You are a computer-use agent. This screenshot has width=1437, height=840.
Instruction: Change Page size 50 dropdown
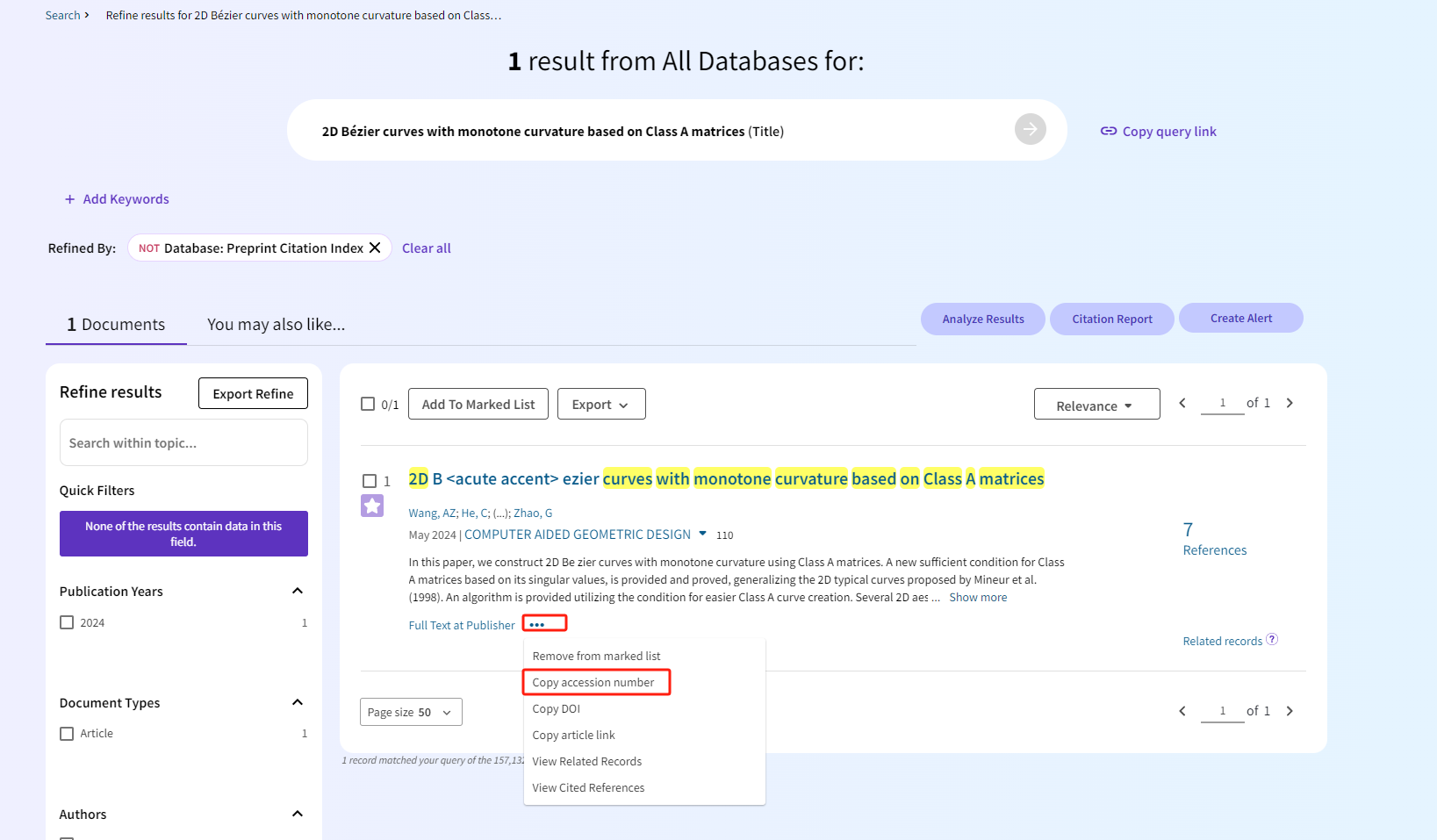pyautogui.click(x=410, y=712)
